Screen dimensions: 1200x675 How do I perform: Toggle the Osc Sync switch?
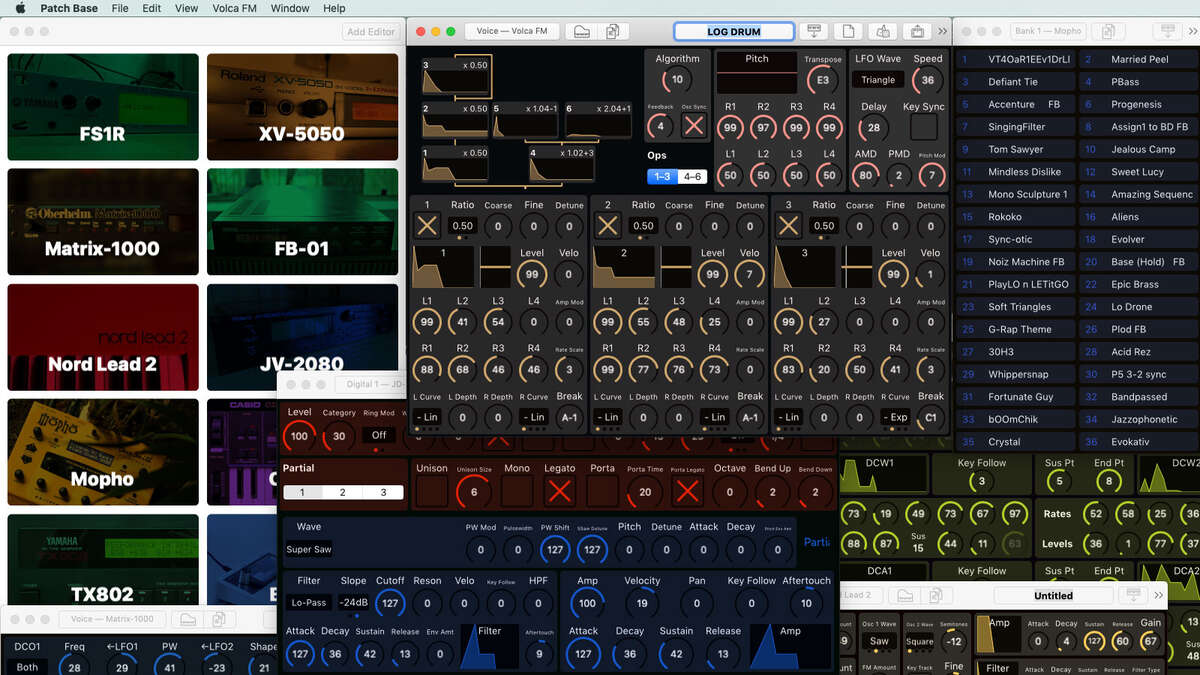(693, 126)
